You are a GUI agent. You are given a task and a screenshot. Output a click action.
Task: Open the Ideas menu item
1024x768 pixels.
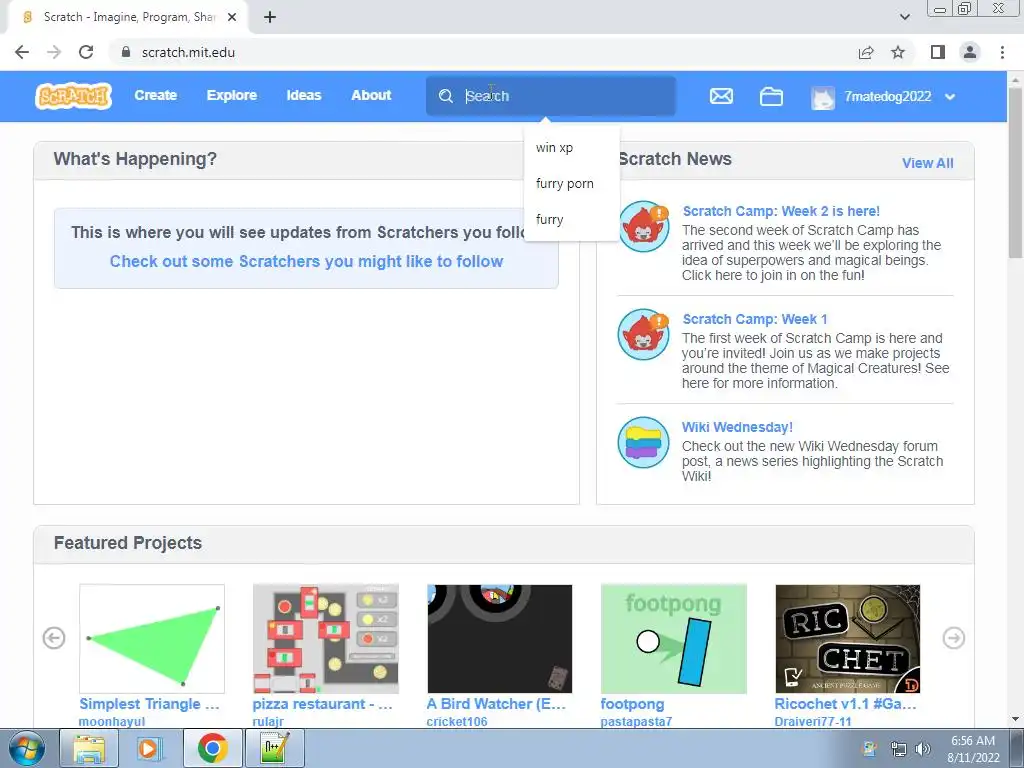[x=304, y=95]
